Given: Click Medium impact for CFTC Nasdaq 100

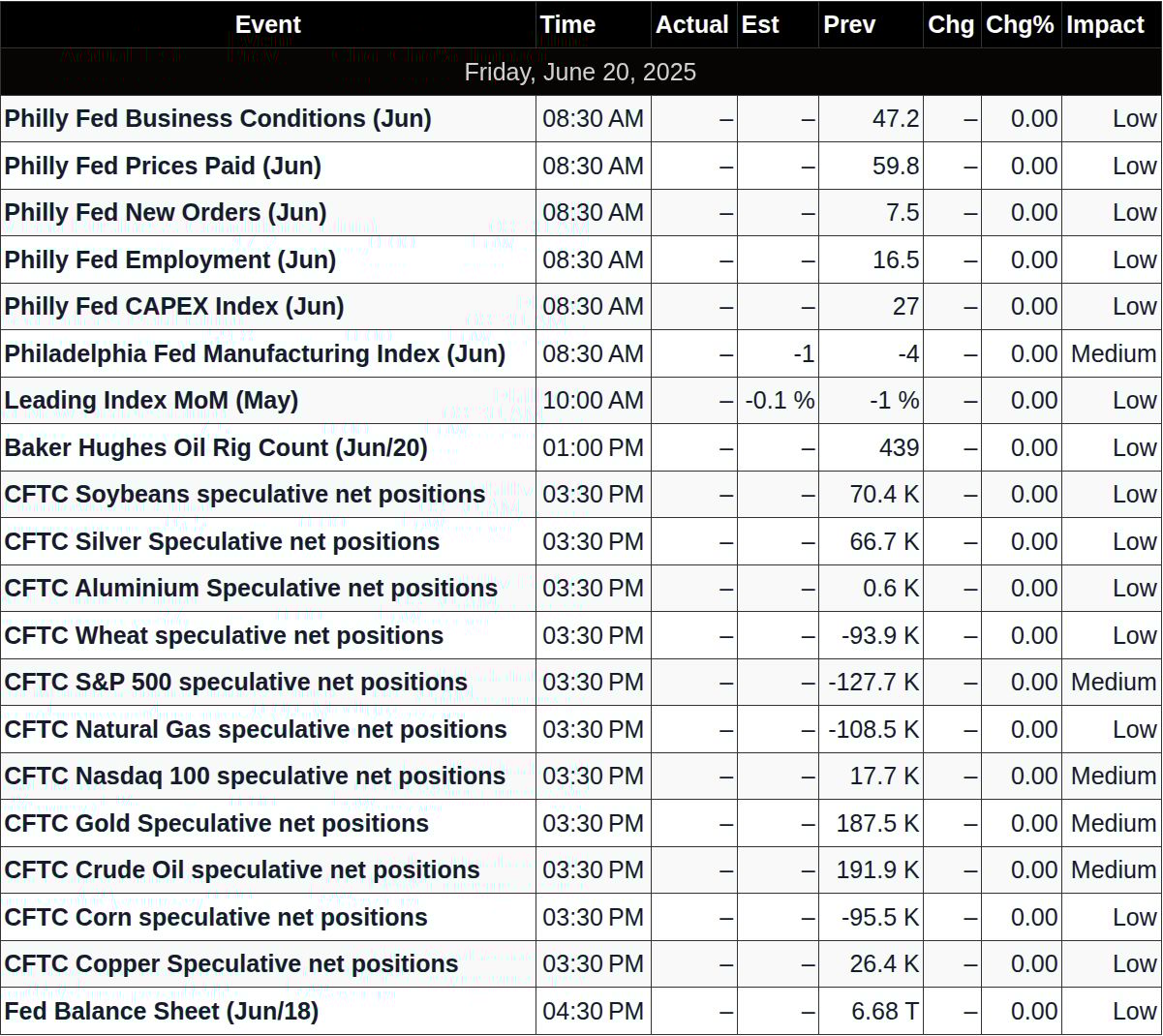Looking at the screenshot, I should (x=1114, y=777).
